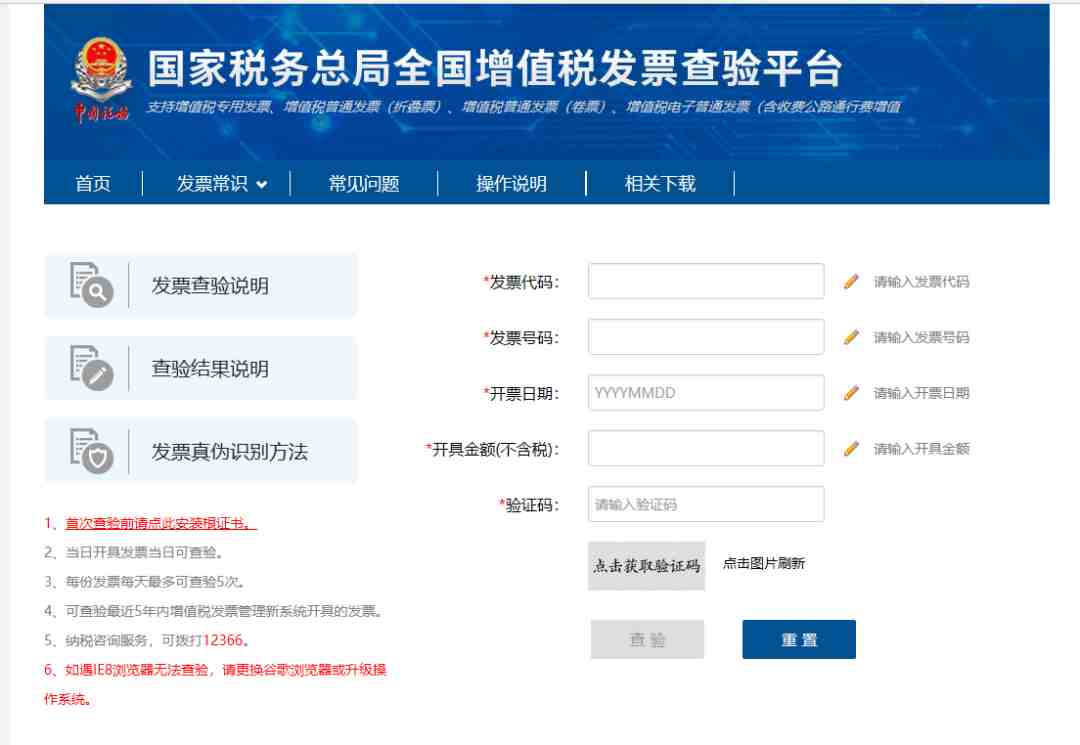Click the 重置 reset button

[799, 640]
